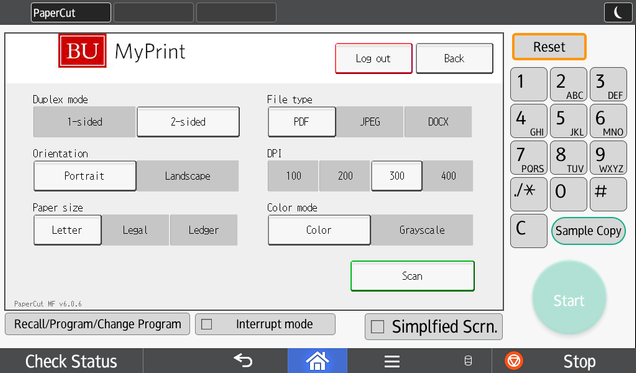Toggle the Simplfied Scrn. checkbox
Image resolution: width=636 pixels, height=373 pixels.
[377, 326]
